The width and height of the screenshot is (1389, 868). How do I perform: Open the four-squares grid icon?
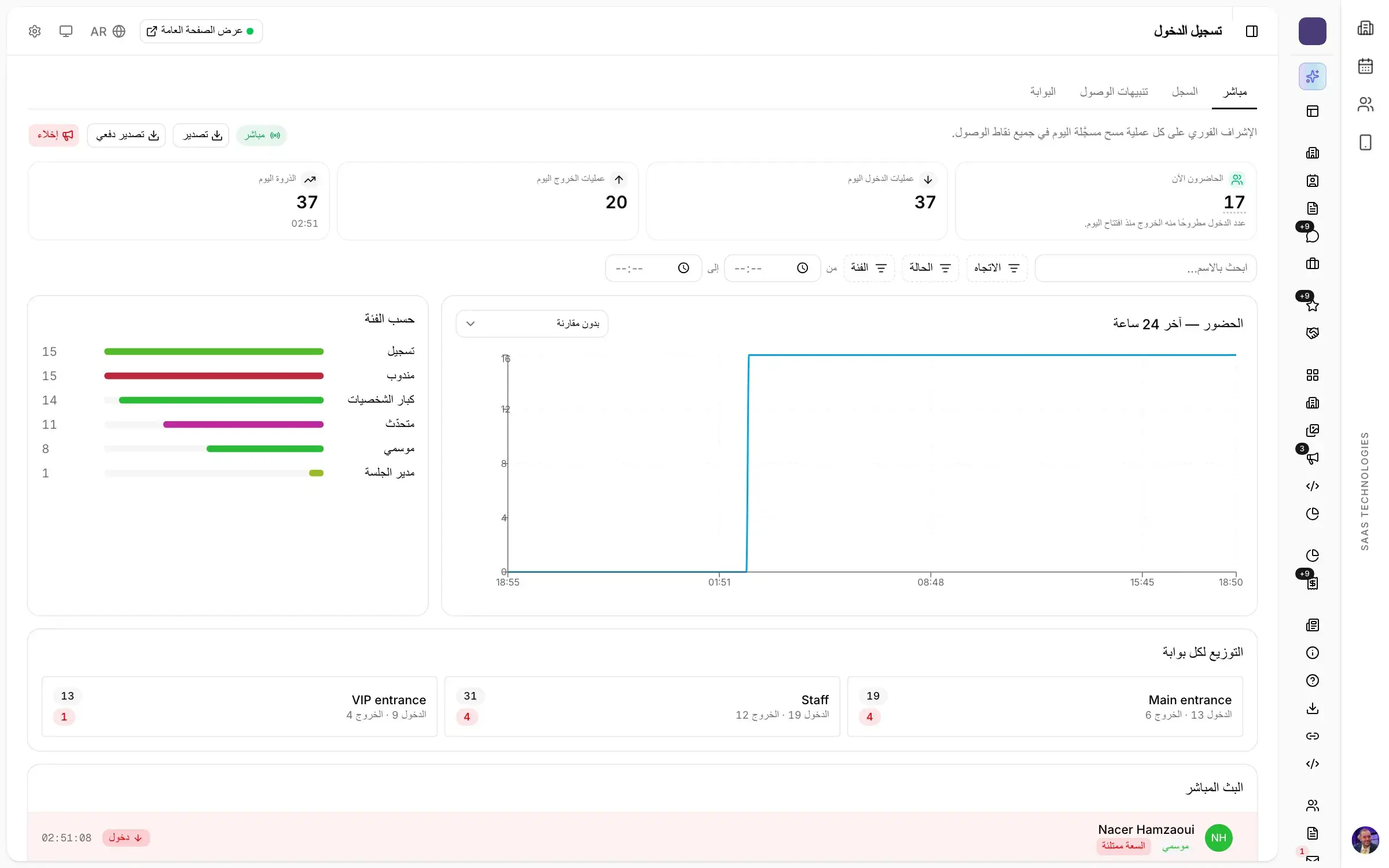[x=1312, y=375]
